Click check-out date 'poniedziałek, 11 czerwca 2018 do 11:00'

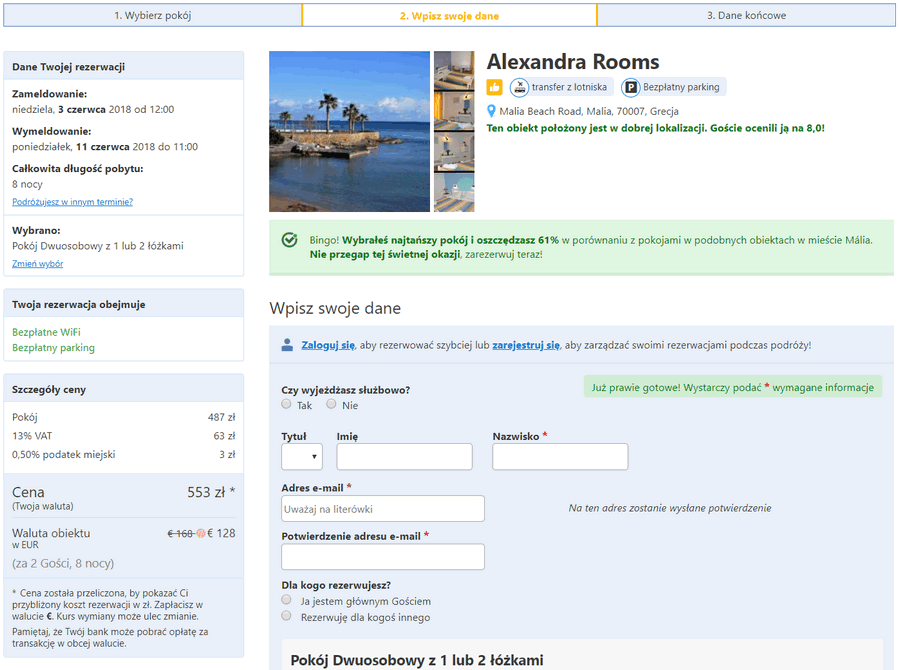(105, 147)
